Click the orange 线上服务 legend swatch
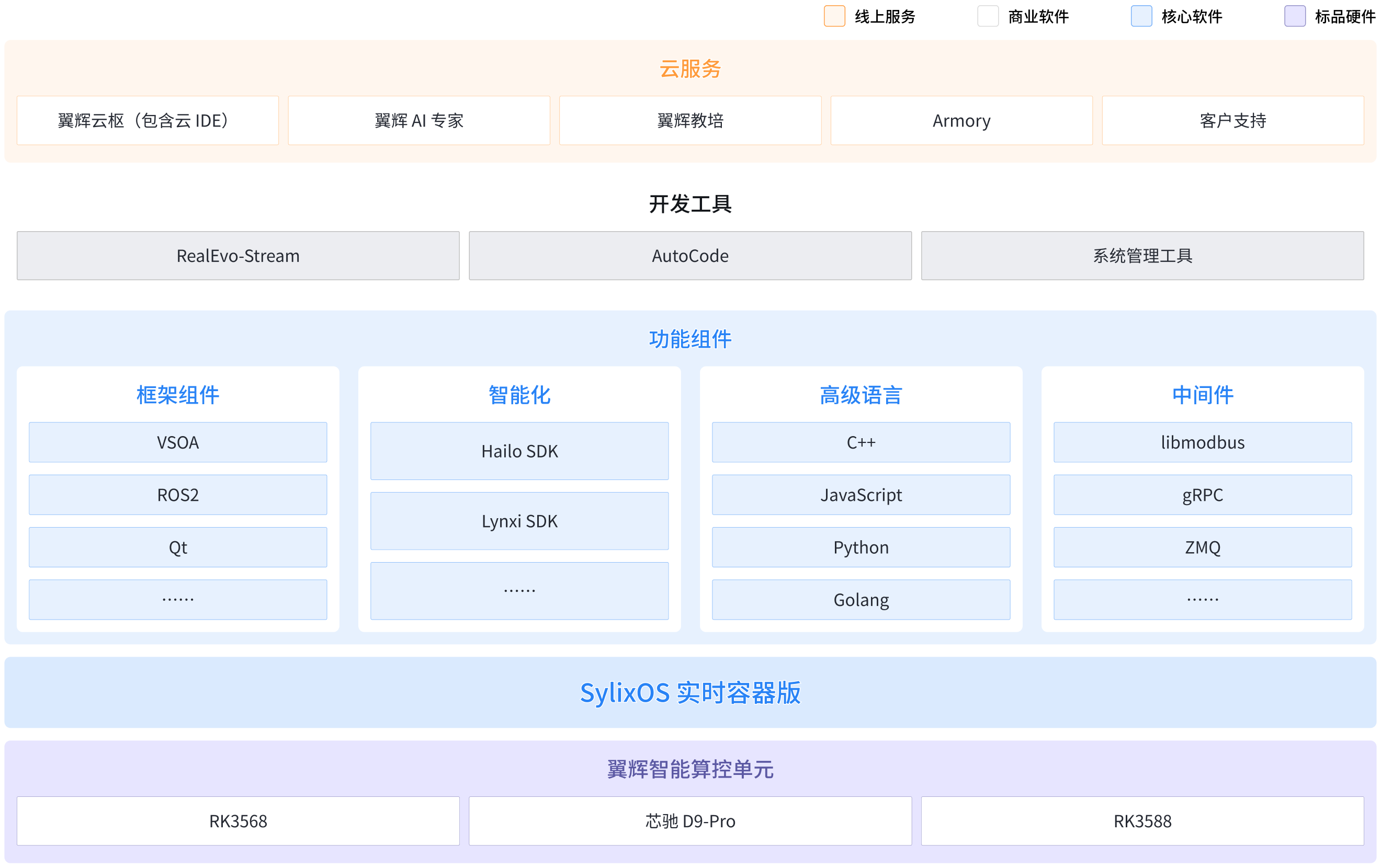The height and width of the screenshot is (868, 1381). coord(834,16)
